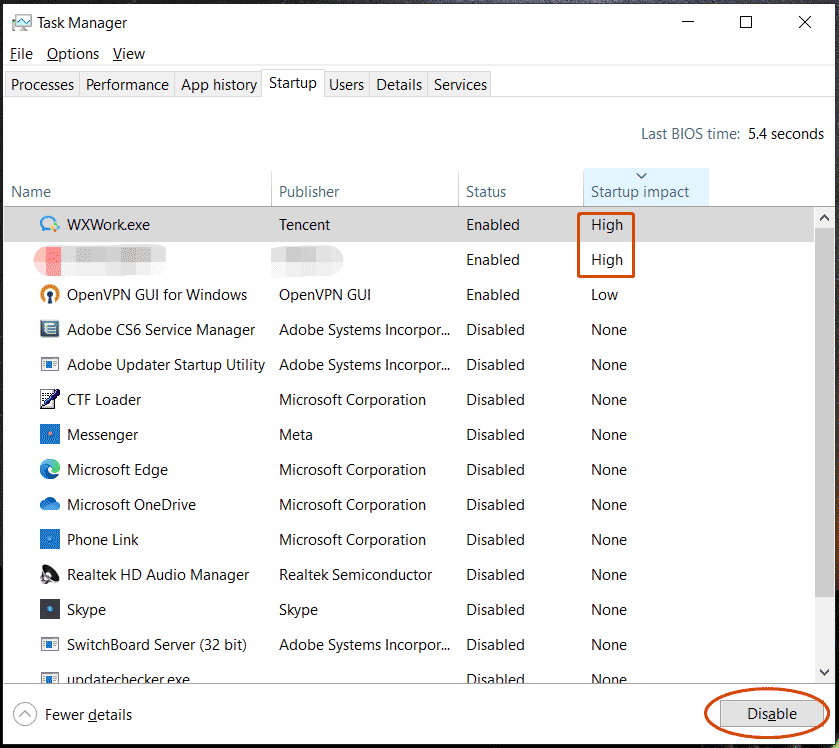
Task: Select the Startup tab
Action: (293, 83)
